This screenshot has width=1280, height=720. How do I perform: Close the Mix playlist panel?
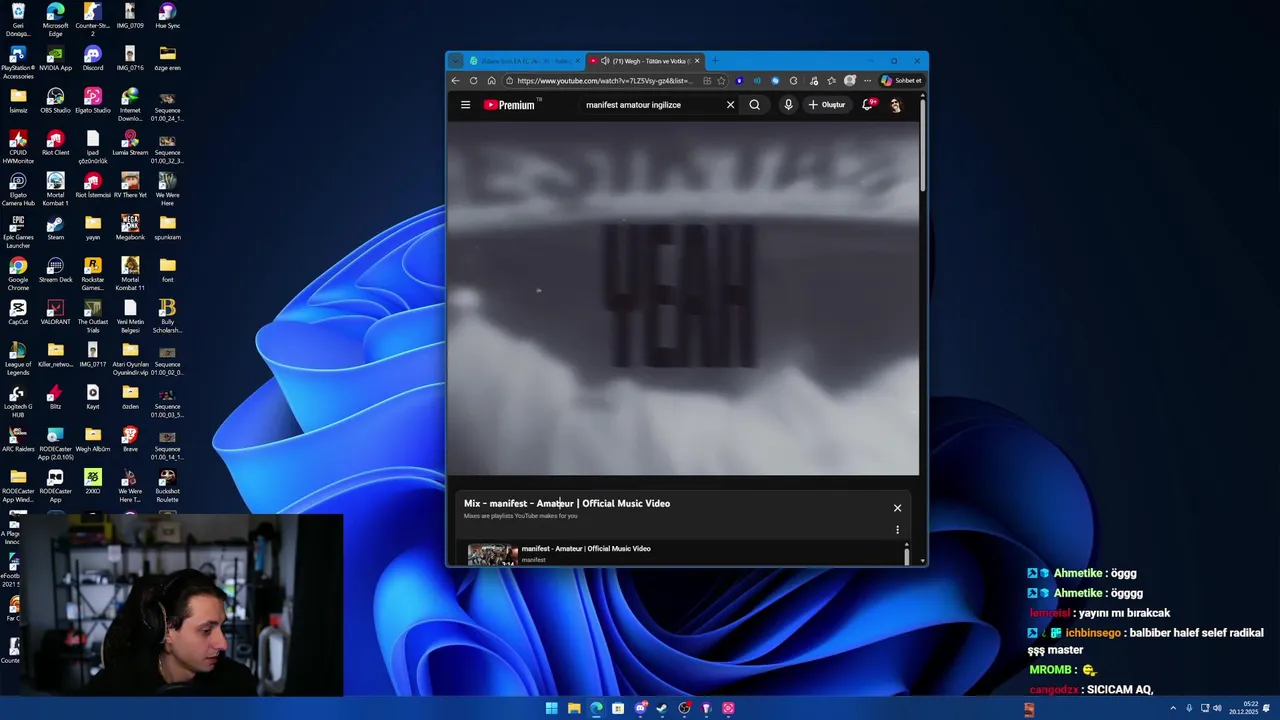click(897, 508)
